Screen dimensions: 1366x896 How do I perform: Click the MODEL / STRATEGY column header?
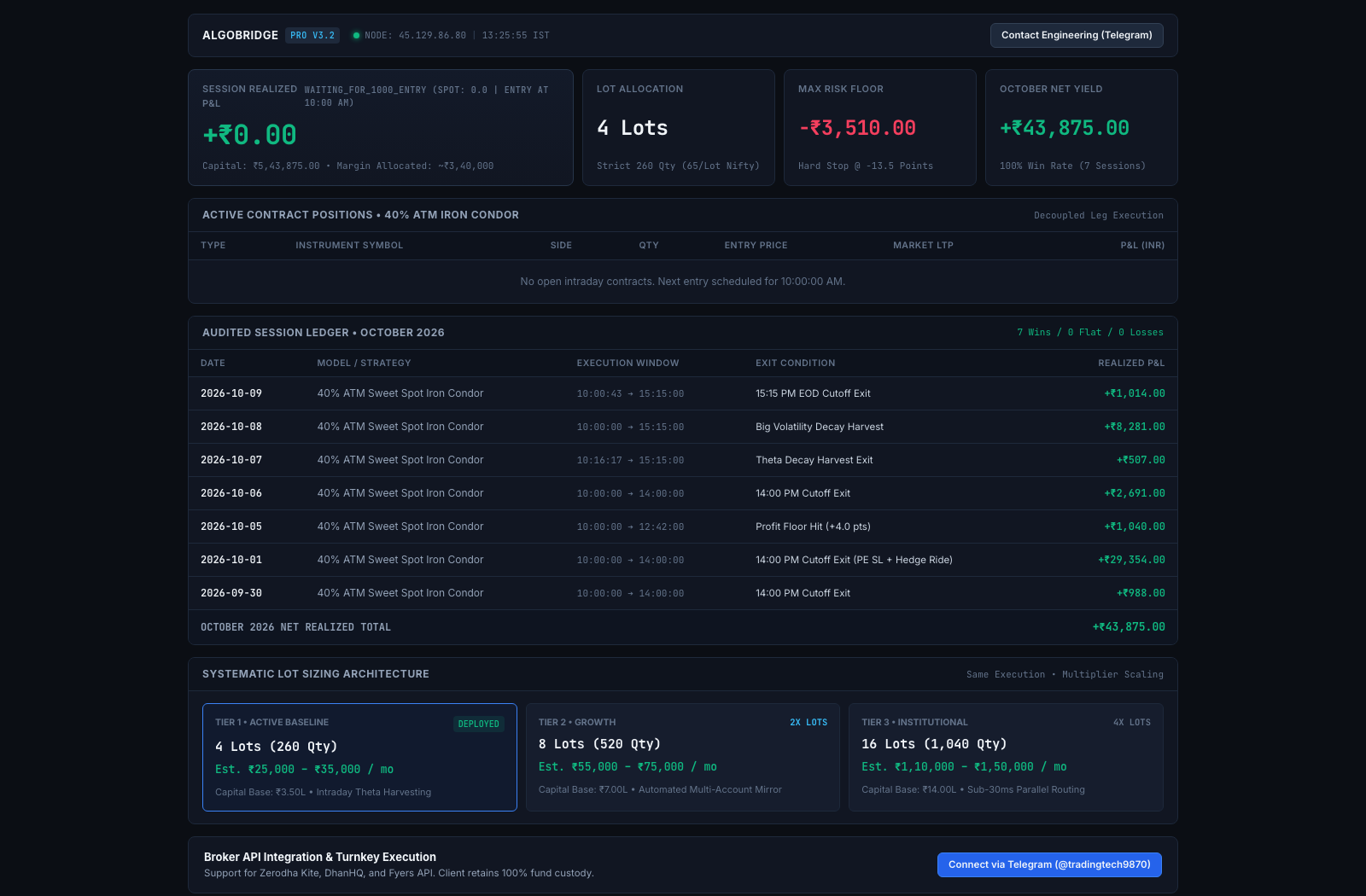pyautogui.click(x=364, y=364)
